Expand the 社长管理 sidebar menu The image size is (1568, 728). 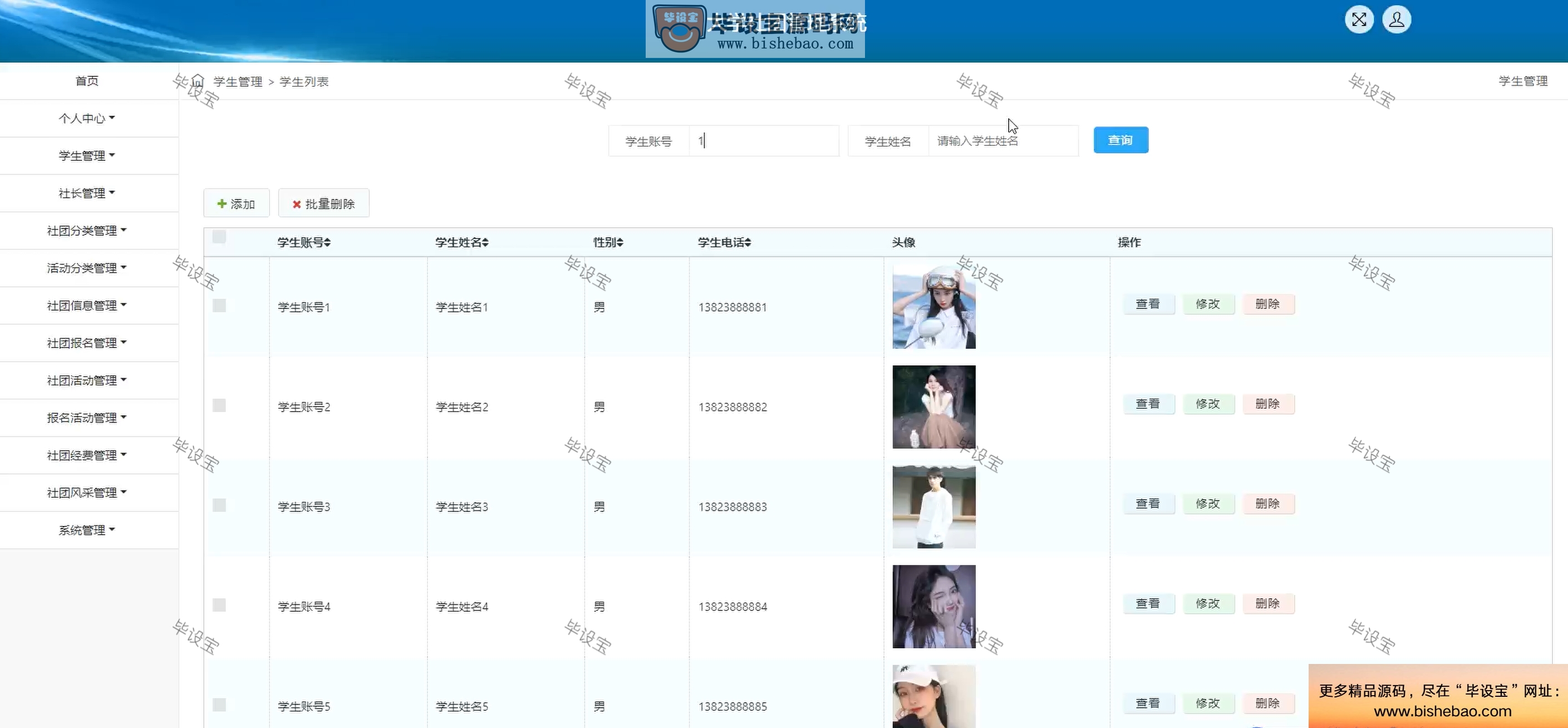tap(89, 193)
